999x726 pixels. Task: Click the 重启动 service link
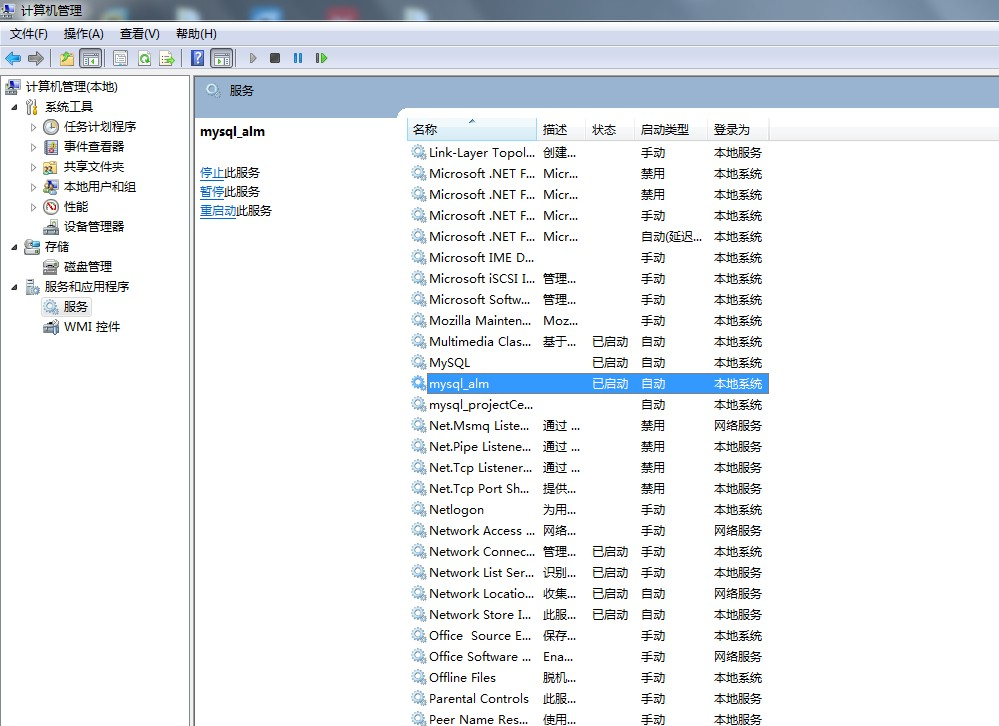217,211
